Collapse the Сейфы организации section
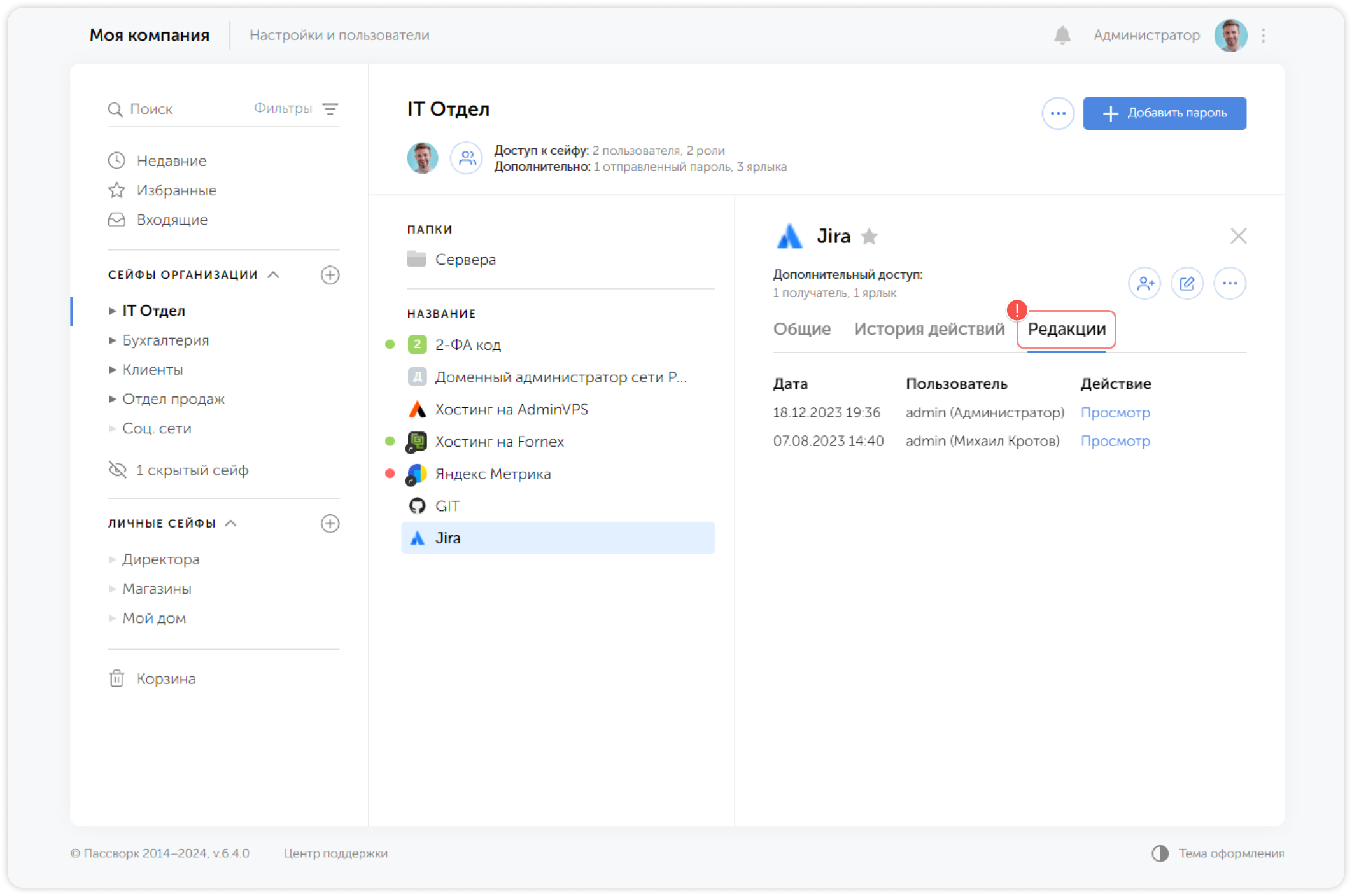 274,275
